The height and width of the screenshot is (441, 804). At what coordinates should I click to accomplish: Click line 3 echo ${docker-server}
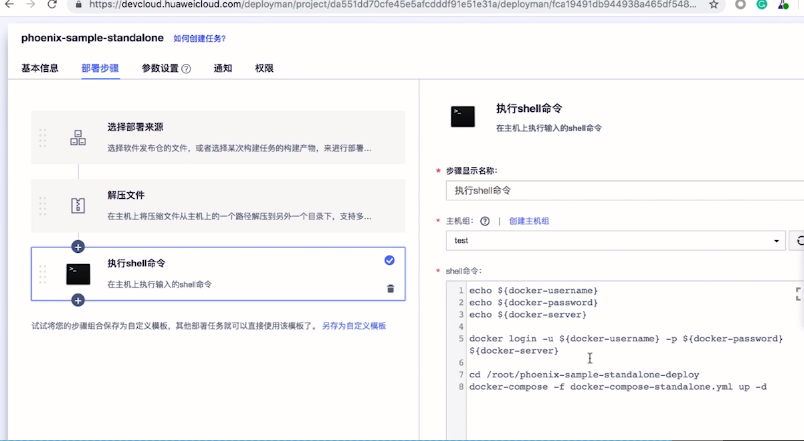[528, 314]
